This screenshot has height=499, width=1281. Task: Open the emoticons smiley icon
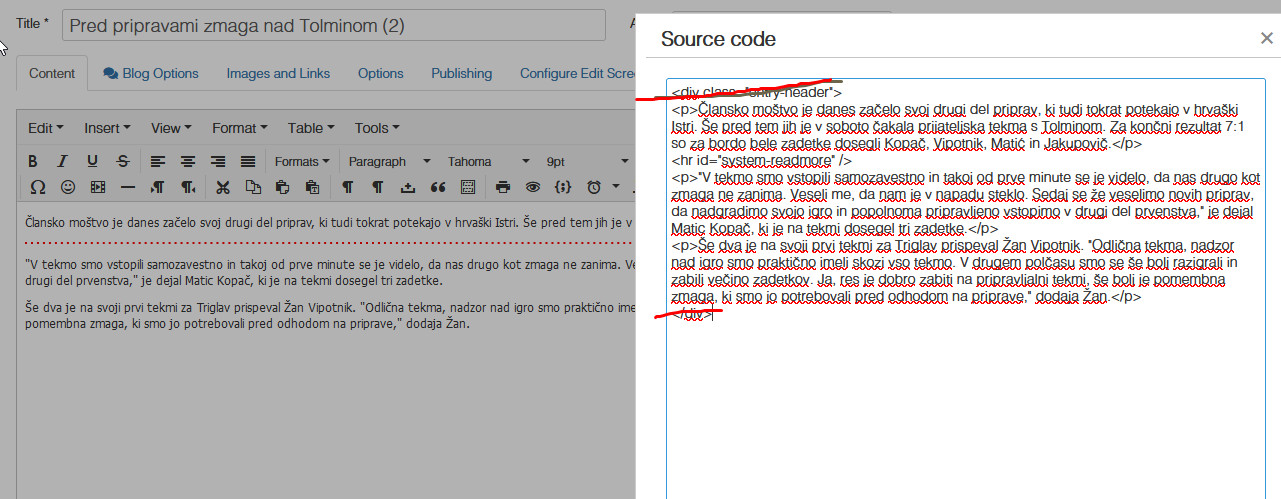(68, 187)
